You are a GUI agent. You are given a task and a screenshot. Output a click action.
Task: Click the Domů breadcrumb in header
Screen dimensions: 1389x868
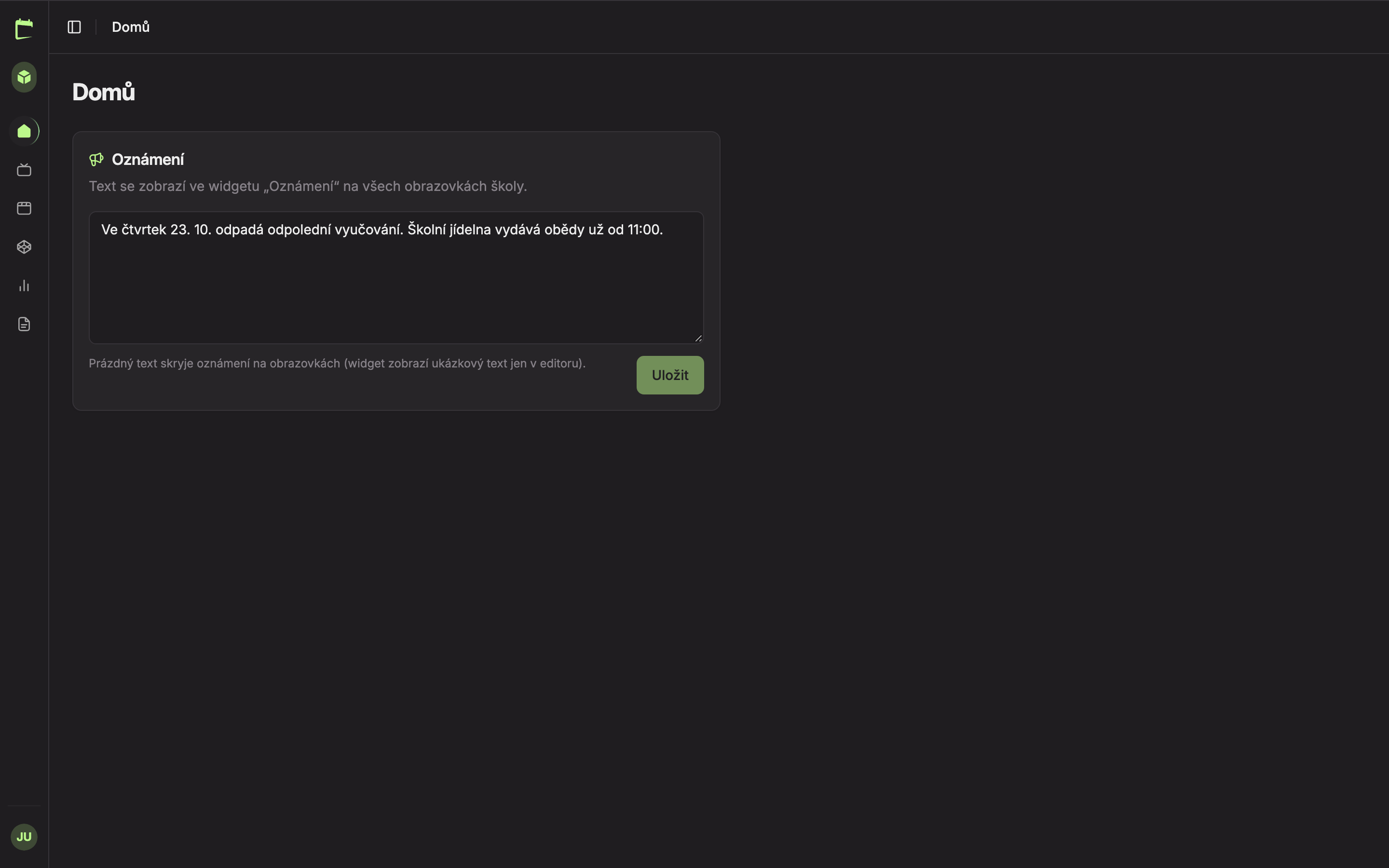click(x=131, y=27)
